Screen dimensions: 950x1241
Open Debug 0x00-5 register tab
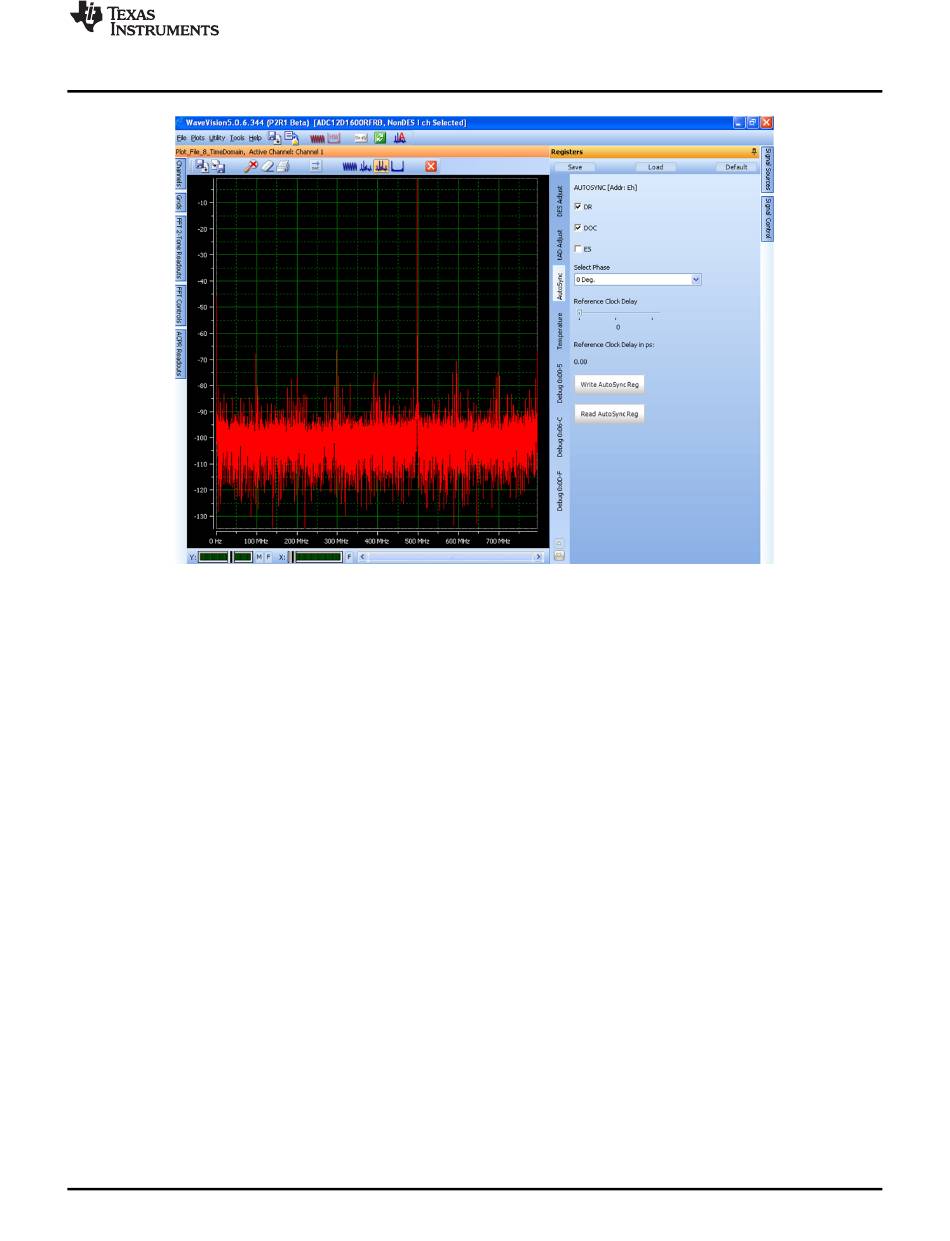[x=560, y=383]
